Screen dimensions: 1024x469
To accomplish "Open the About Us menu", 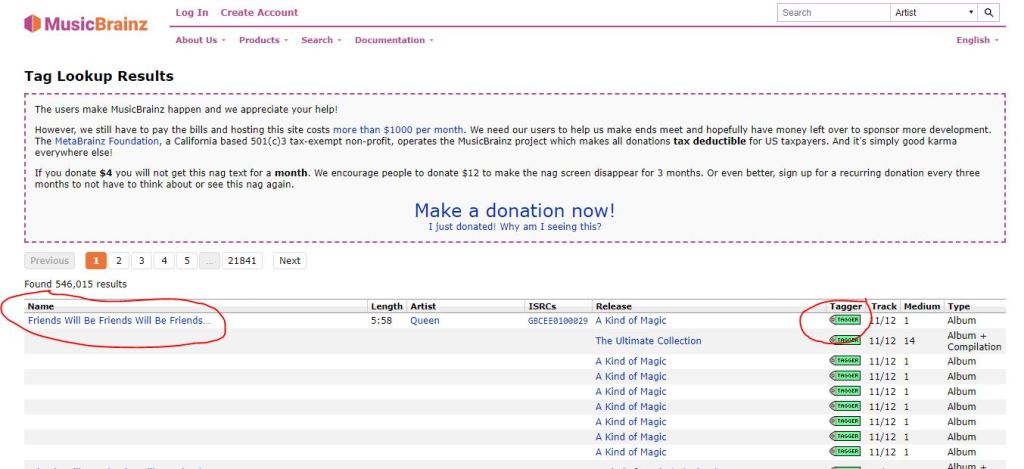I will coord(200,40).
